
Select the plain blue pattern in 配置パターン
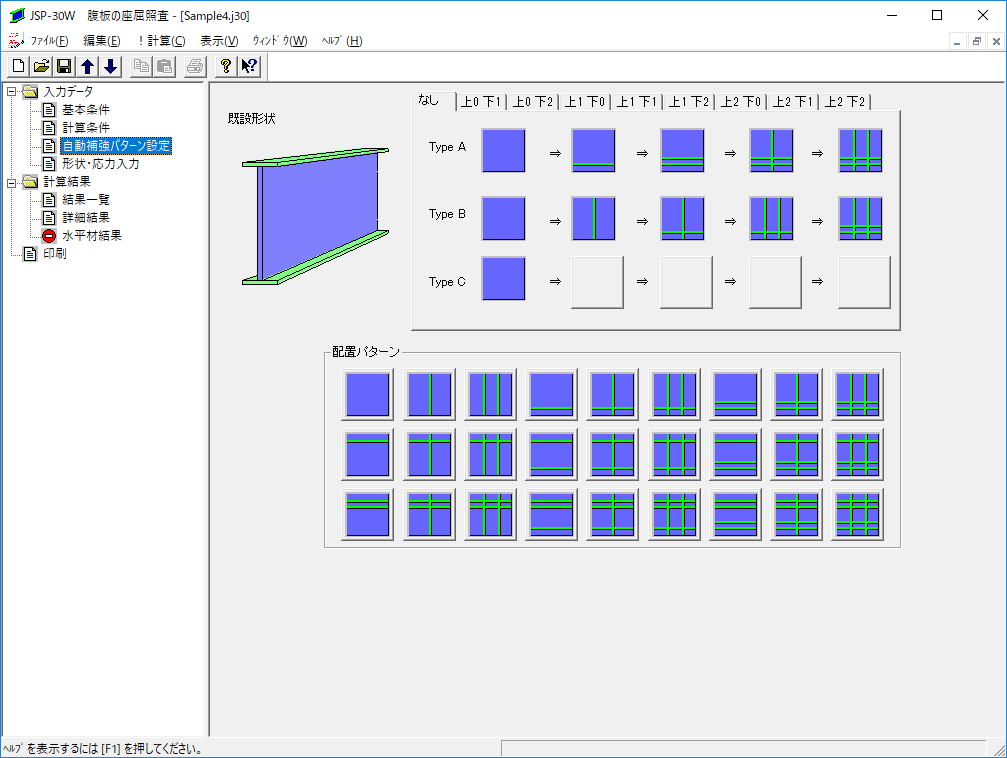[x=369, y=394]
